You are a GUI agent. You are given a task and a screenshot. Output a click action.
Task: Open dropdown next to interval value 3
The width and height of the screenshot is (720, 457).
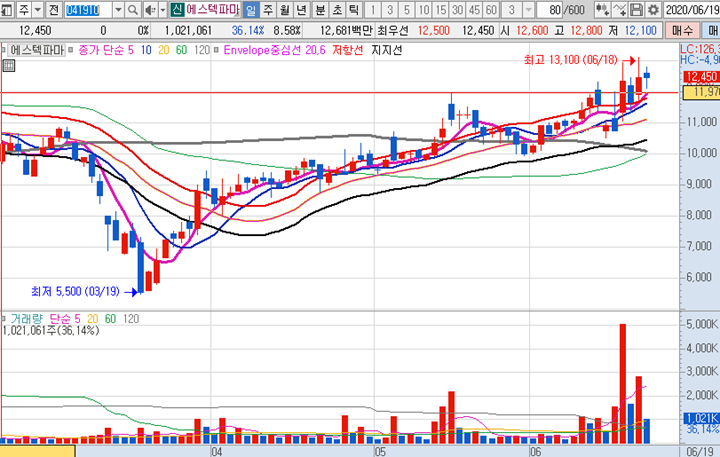[529, 9]
